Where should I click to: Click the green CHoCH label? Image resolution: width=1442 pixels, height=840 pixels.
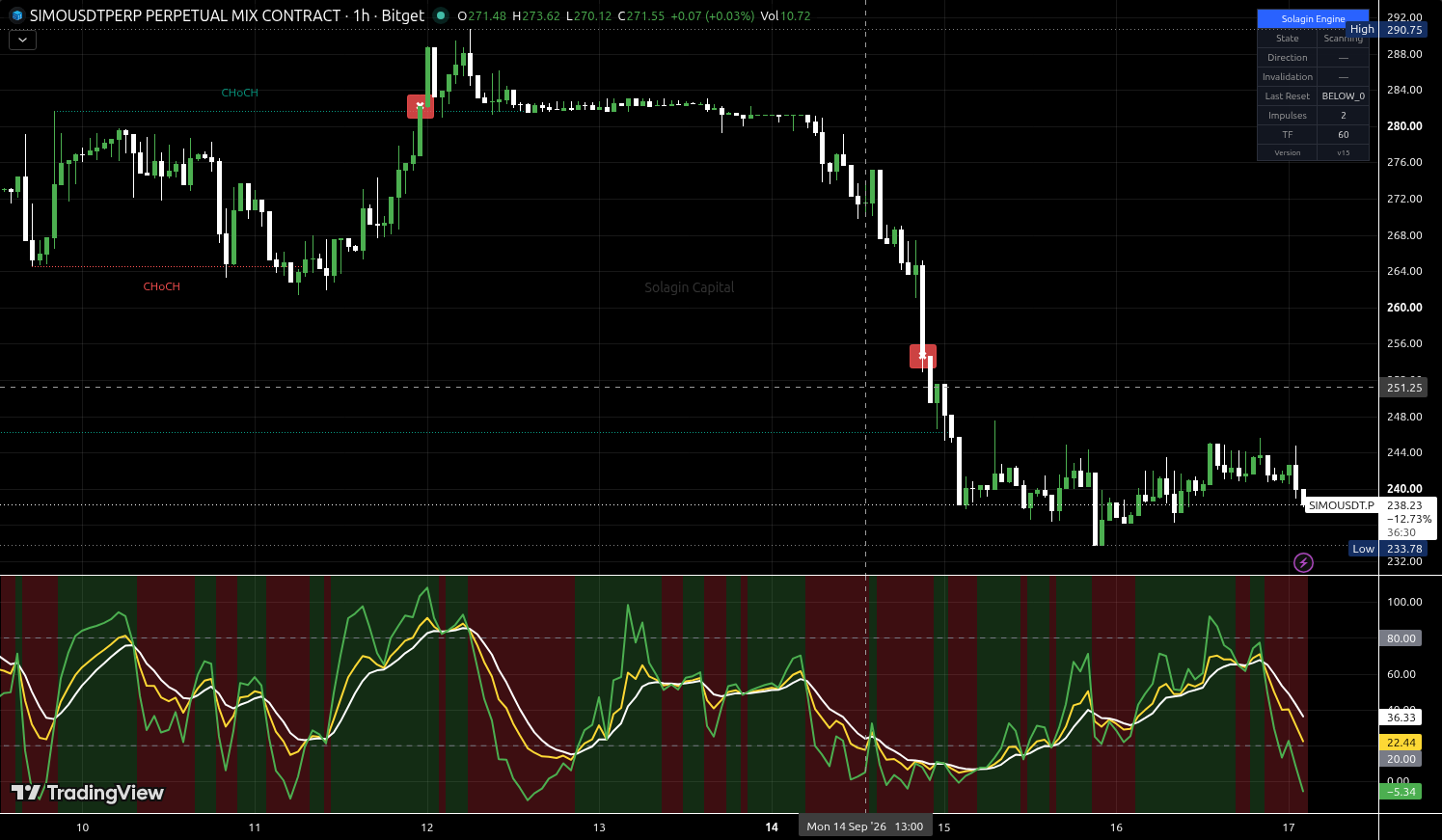(x=239, y=93)
